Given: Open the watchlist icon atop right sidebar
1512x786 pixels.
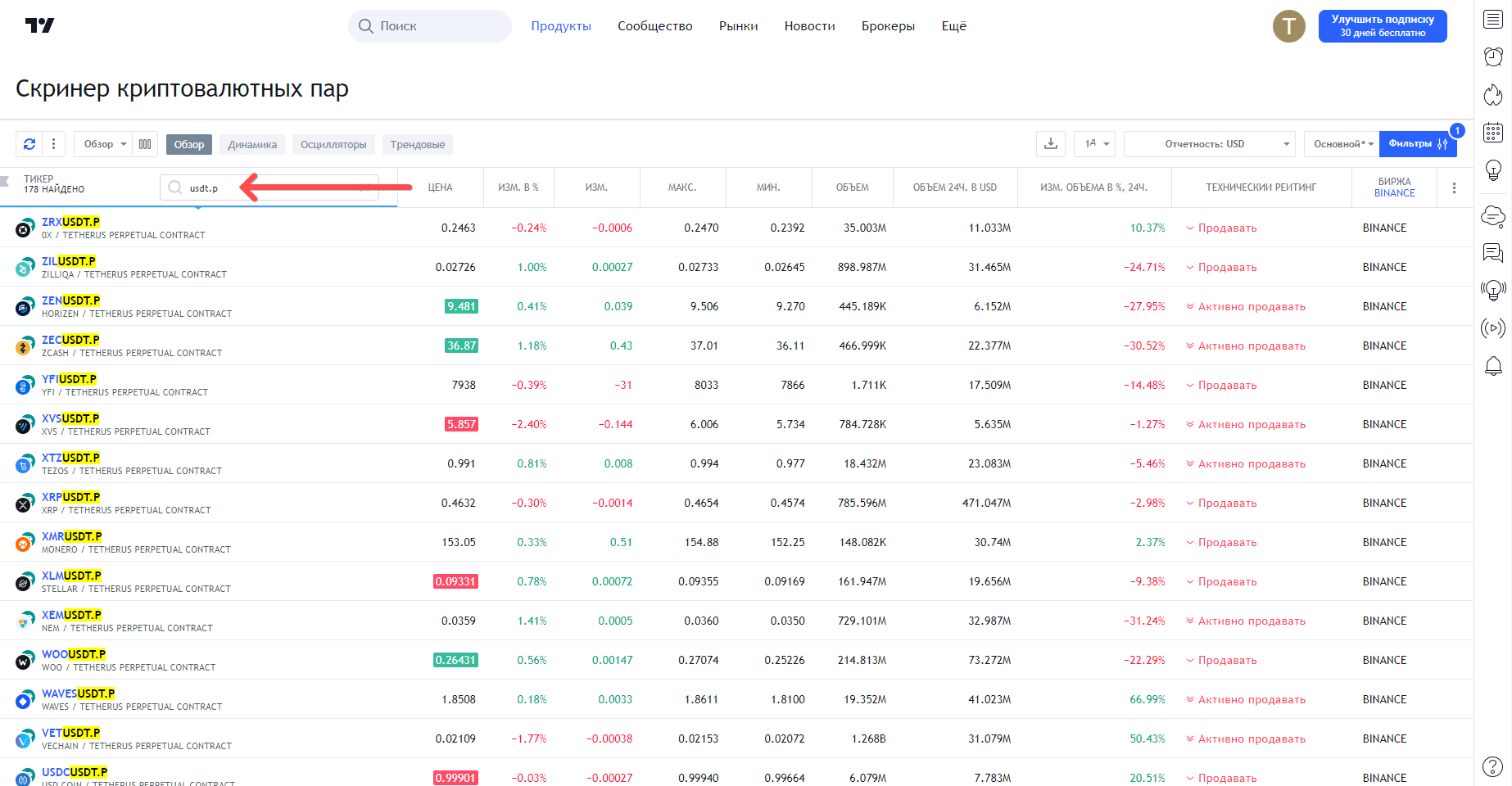Looking at the screenshot, I should point(1493,20).
